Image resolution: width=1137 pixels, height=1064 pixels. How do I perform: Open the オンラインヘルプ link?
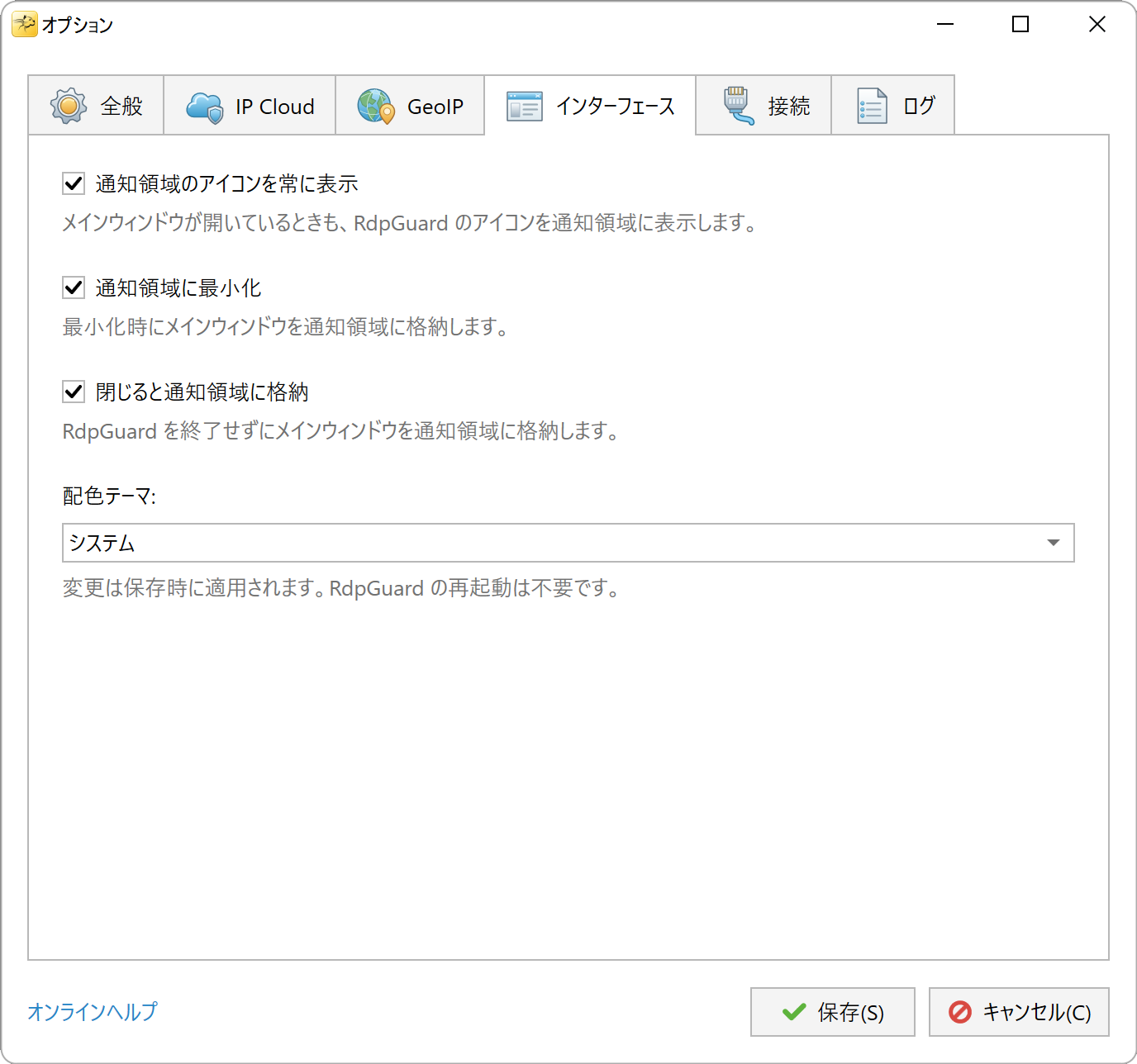point(93,1011)
